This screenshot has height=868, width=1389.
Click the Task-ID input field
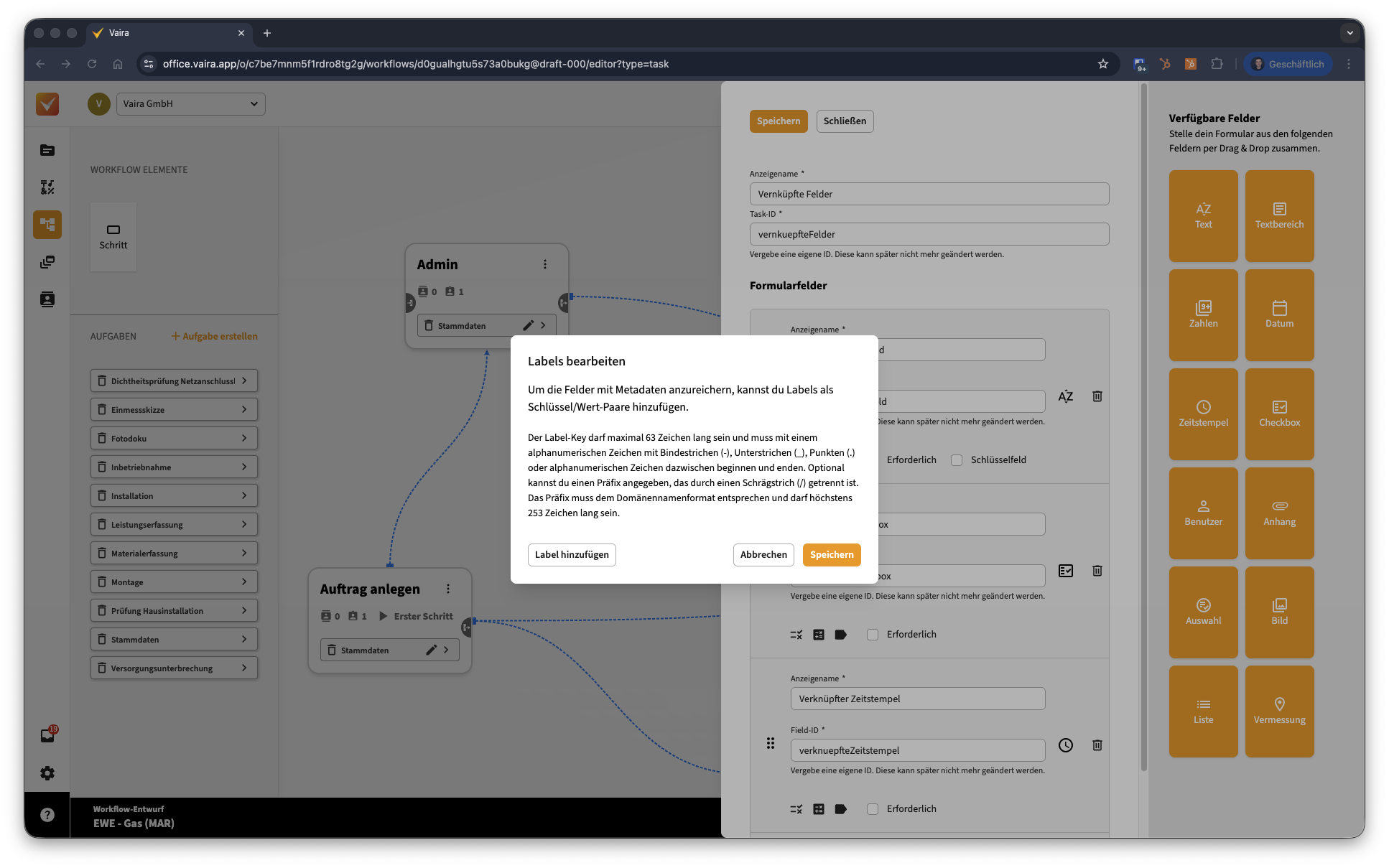click(x=929, y=234)
